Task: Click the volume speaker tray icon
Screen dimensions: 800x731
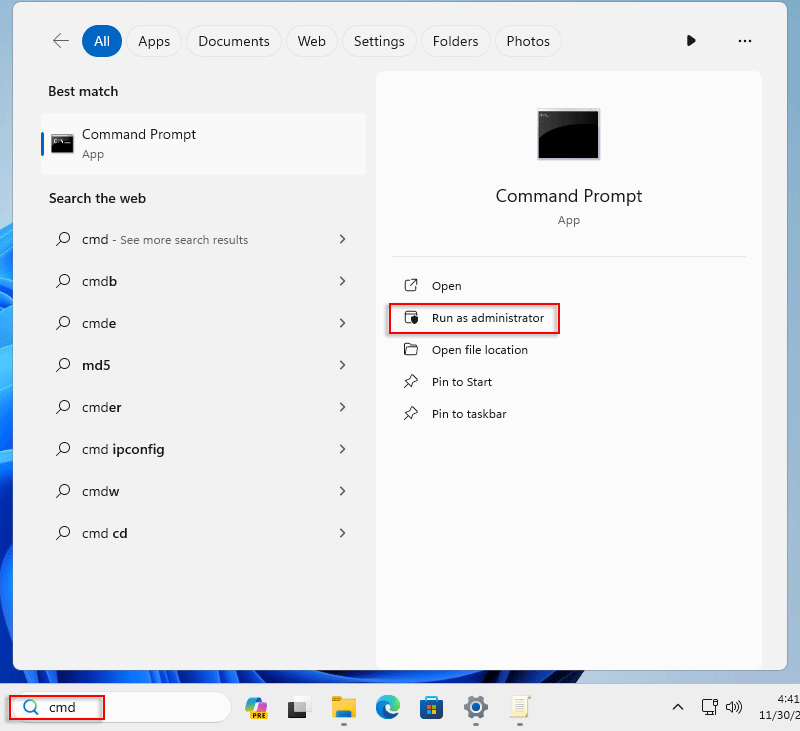Action: point(734,707)
